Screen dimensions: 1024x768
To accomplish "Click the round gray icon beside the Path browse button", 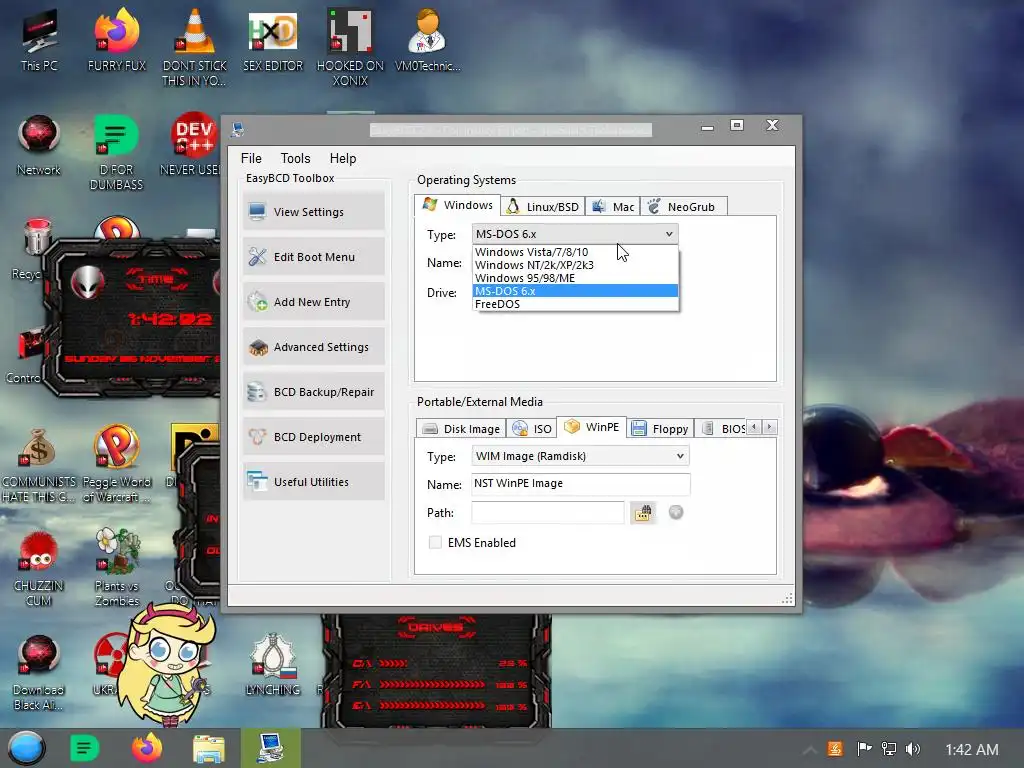I will coord(676,513).
